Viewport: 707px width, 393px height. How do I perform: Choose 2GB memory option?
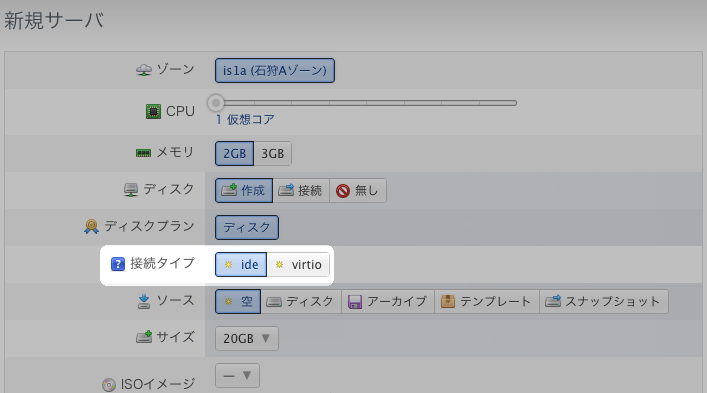click(234, 154)
